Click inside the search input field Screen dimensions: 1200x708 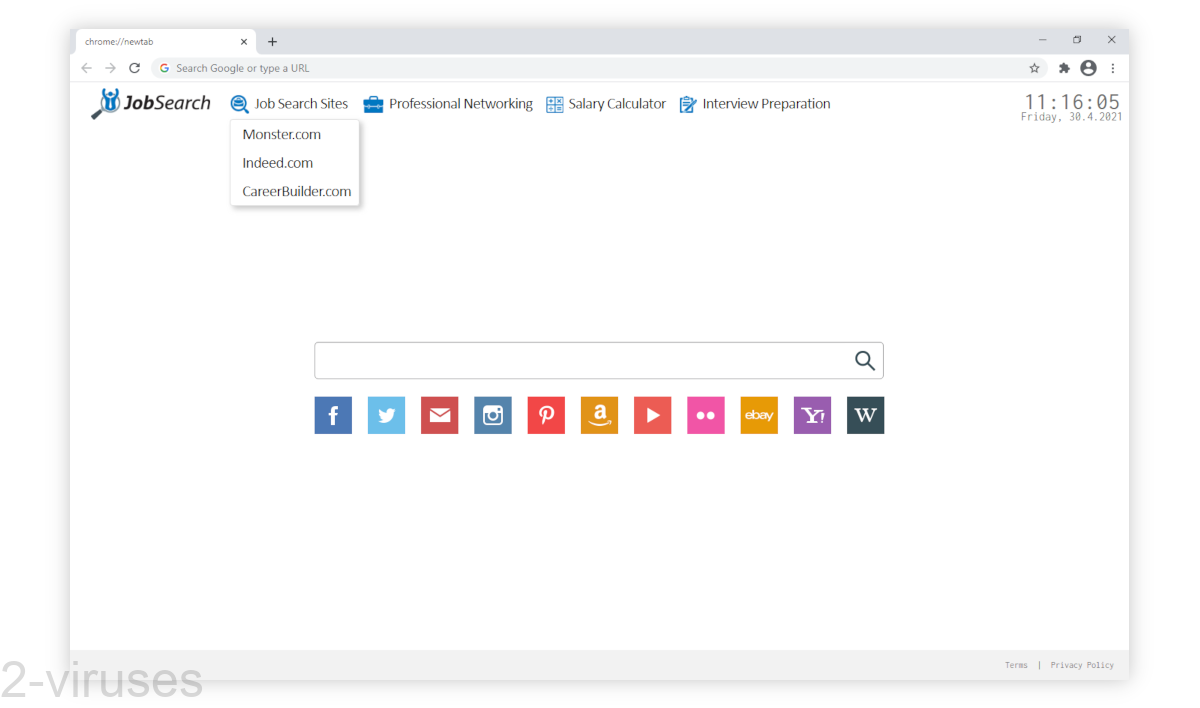click(580, 360)
